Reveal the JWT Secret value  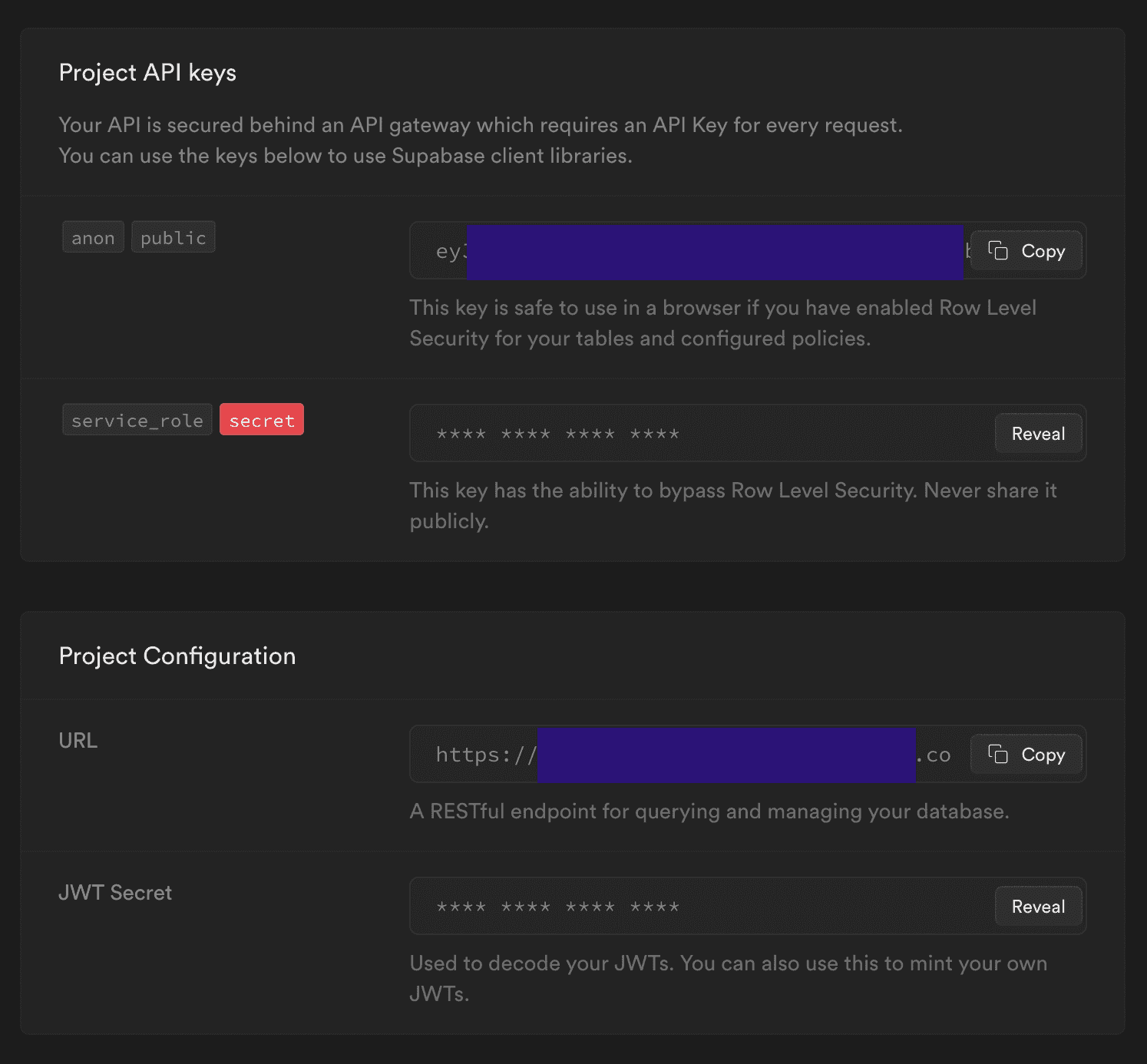(x=1038, y=907)
